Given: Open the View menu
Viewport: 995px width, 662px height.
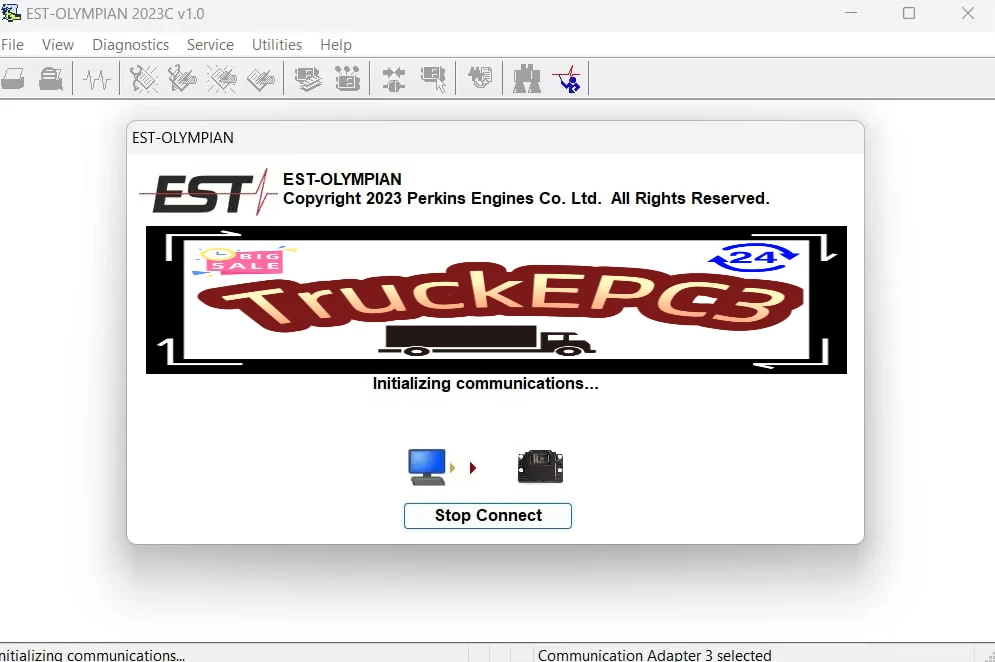Looking at the screenshot, I should [x=58, y=44].
